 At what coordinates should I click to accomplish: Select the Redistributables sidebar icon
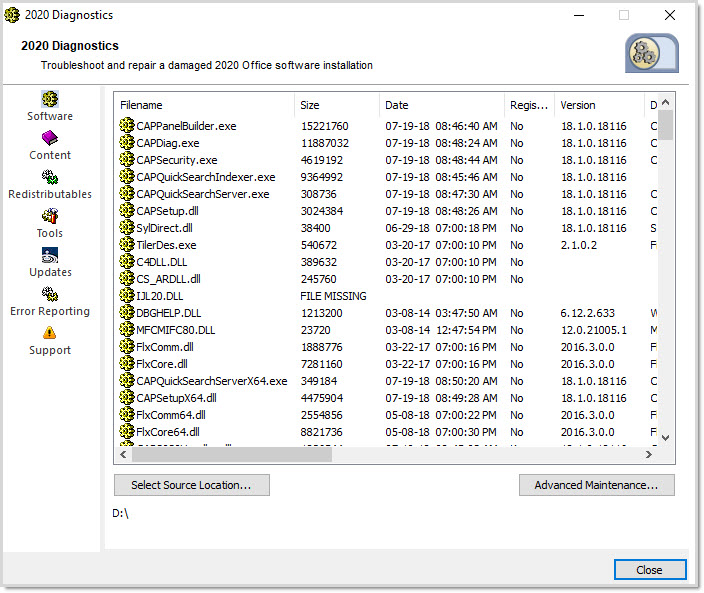pos(50,177)
